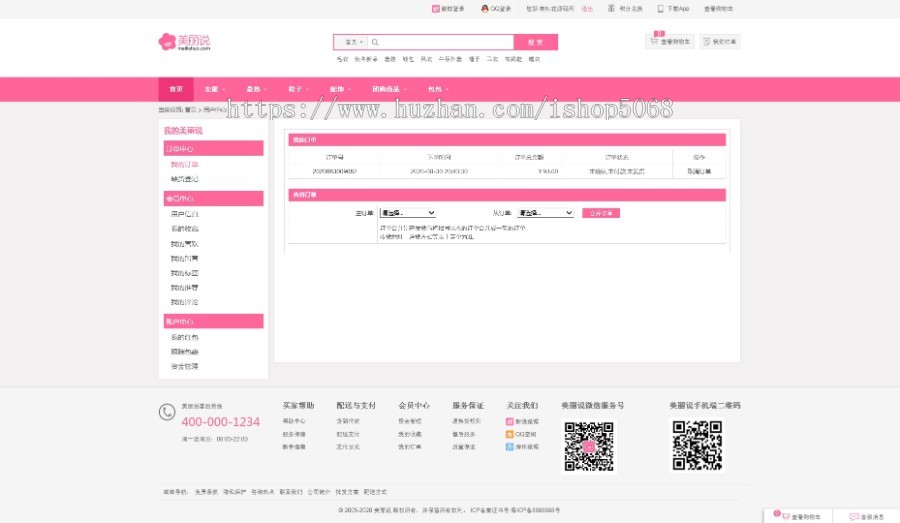Click the first hot keyword below search box

pyautogui.click(x=342, y=59)
